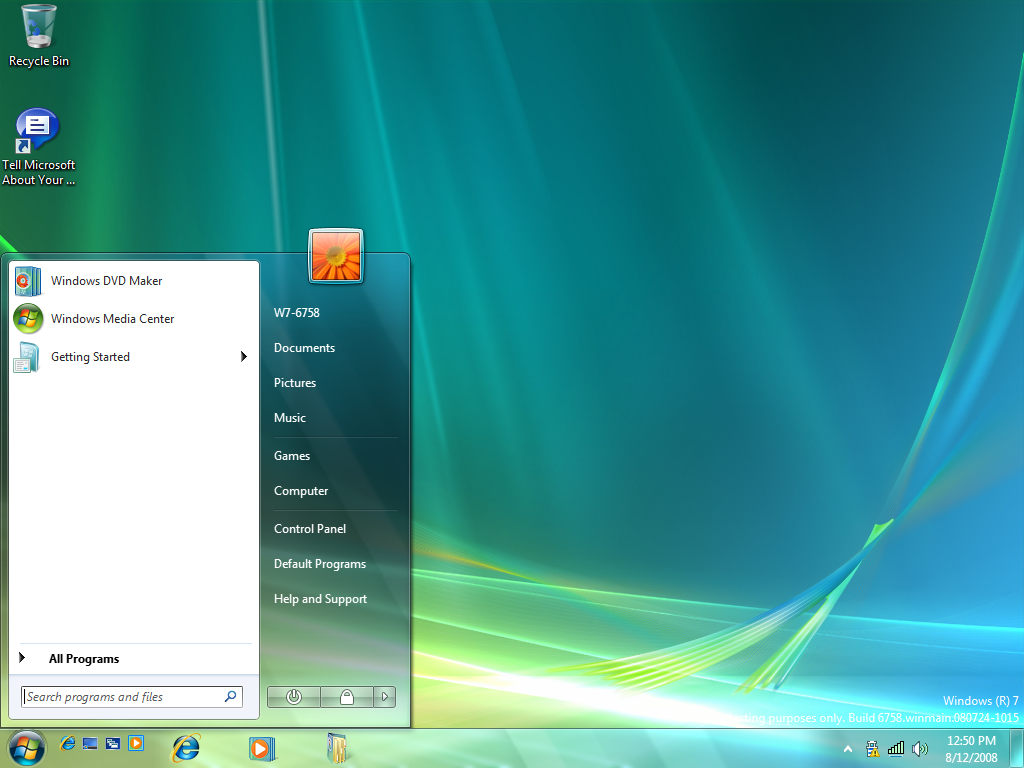Expand All Programs list
The image size is (1024, 768).
(84, 659)
